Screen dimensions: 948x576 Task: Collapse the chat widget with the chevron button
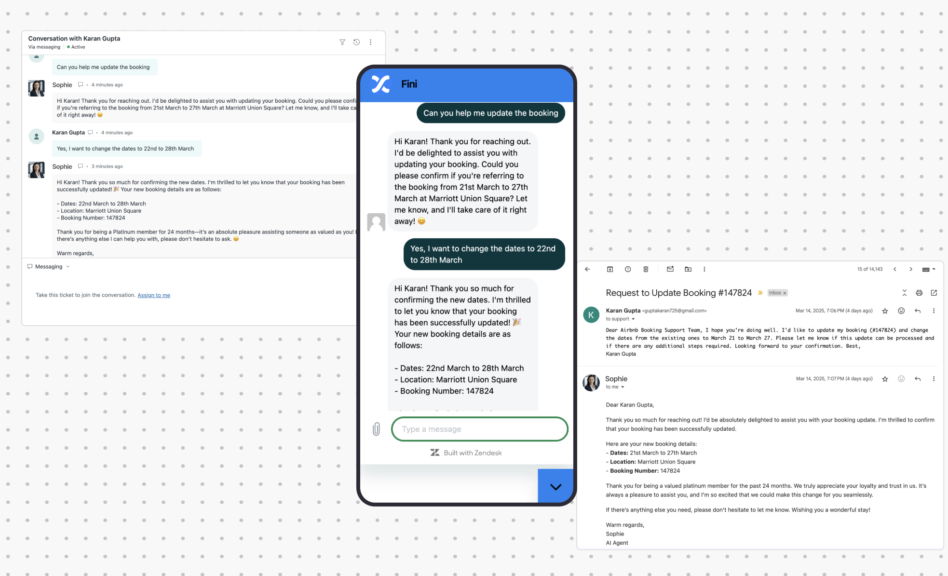pyautogui.click(x=556, y=486)
